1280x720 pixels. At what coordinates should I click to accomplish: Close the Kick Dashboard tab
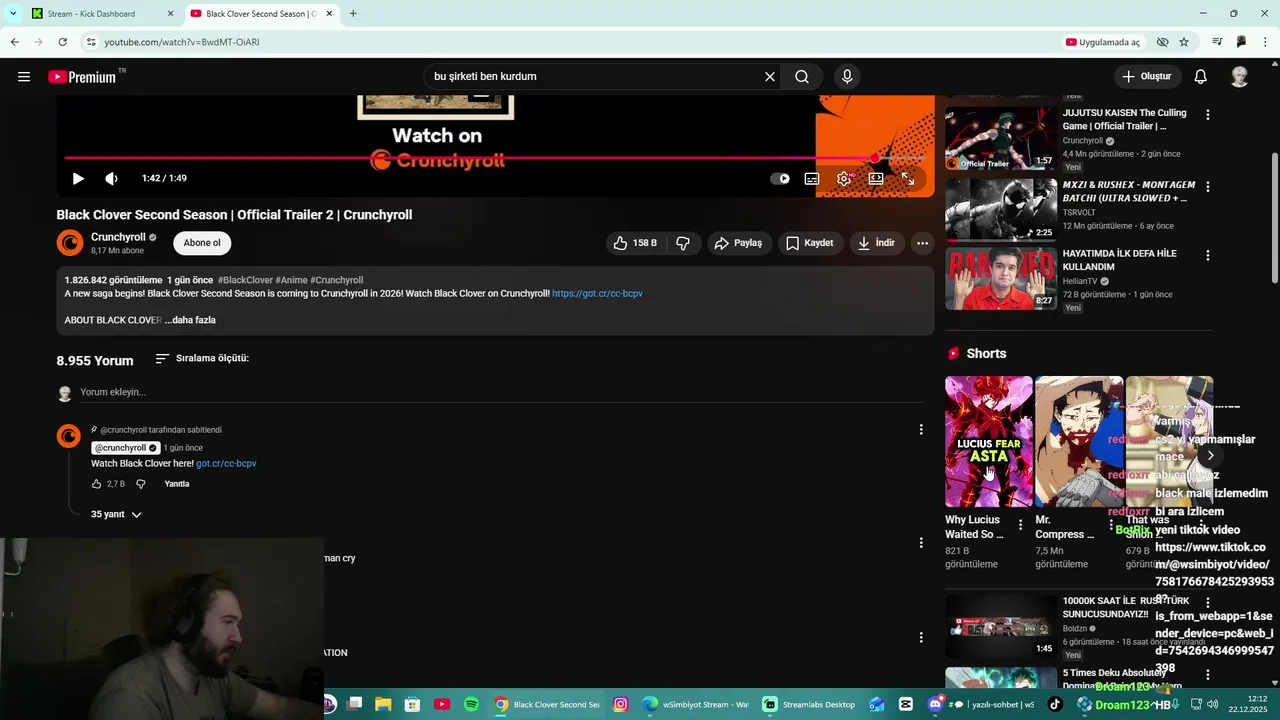tap(170, 14)
